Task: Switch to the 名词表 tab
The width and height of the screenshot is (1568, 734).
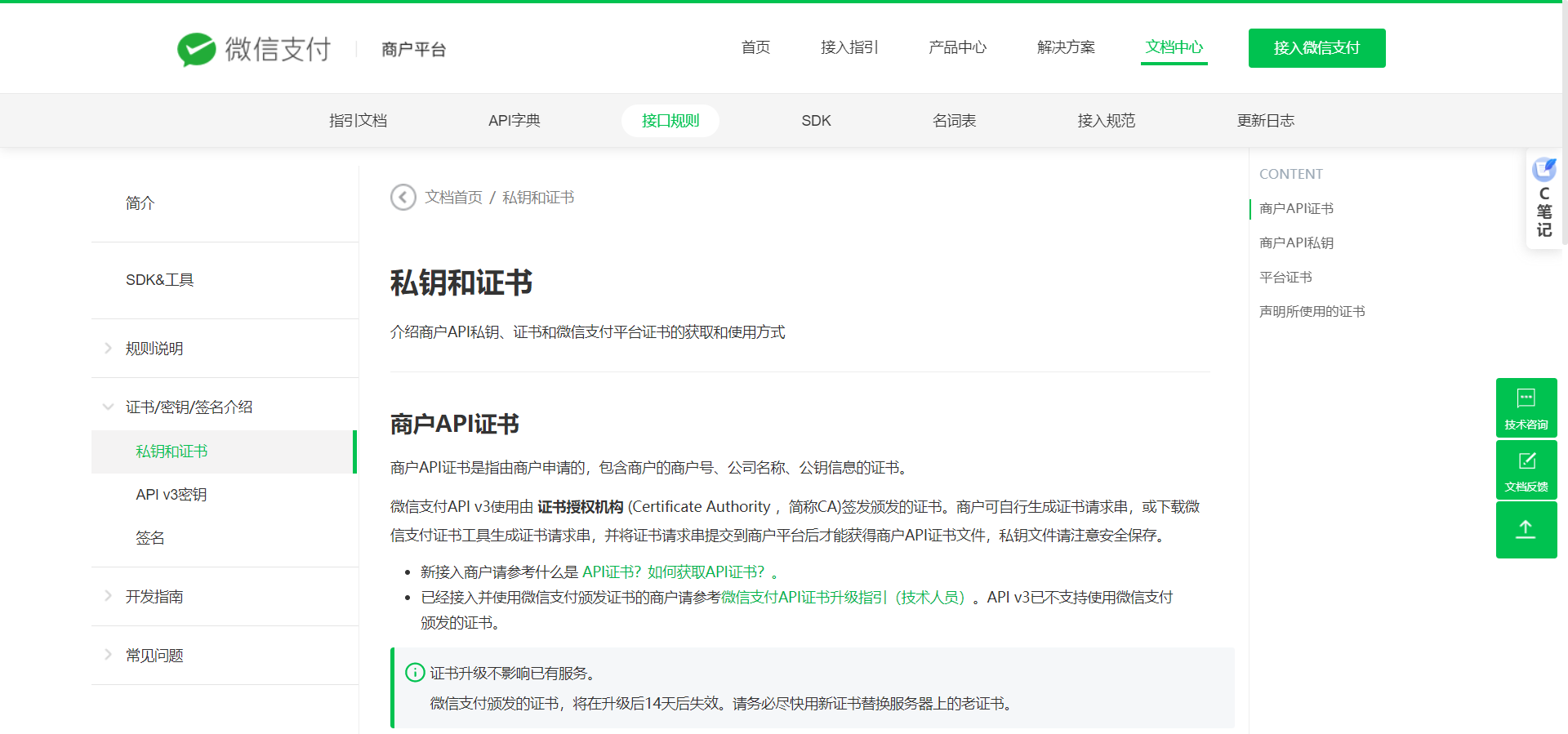Action: click(x=954, y=121)
